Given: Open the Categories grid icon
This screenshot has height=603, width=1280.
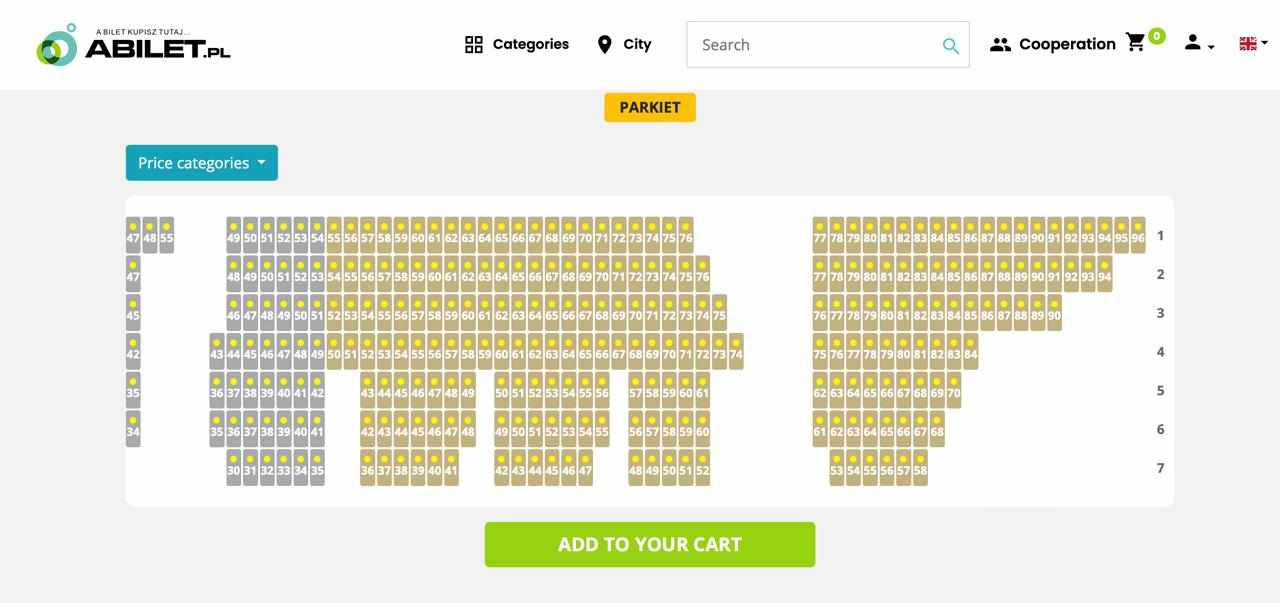Looking at the screenshot, I should point(474,44).
